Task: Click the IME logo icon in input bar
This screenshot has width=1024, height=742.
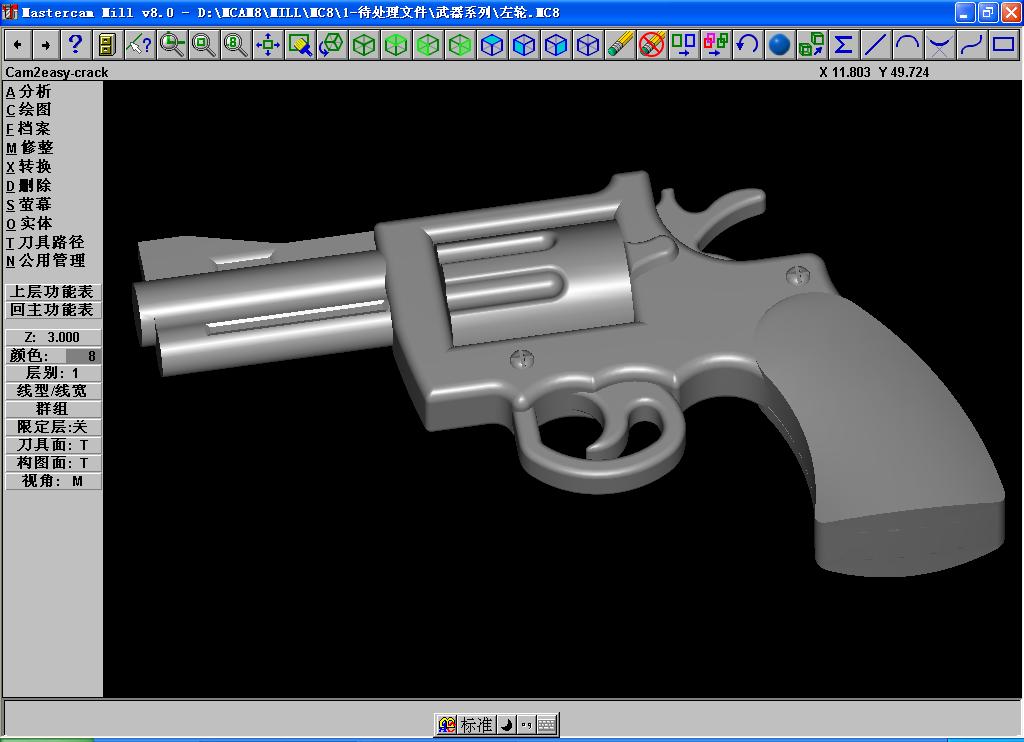Action: point(447,725)
